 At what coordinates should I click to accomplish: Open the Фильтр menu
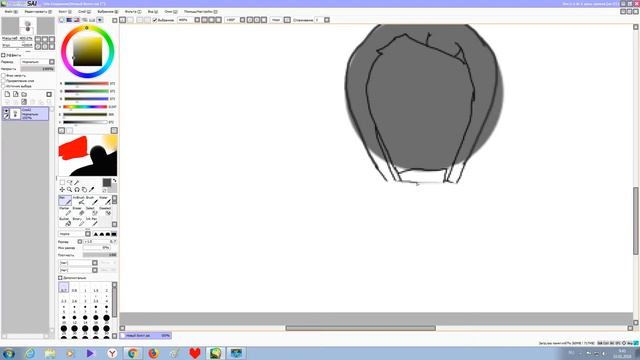point(132,12)
